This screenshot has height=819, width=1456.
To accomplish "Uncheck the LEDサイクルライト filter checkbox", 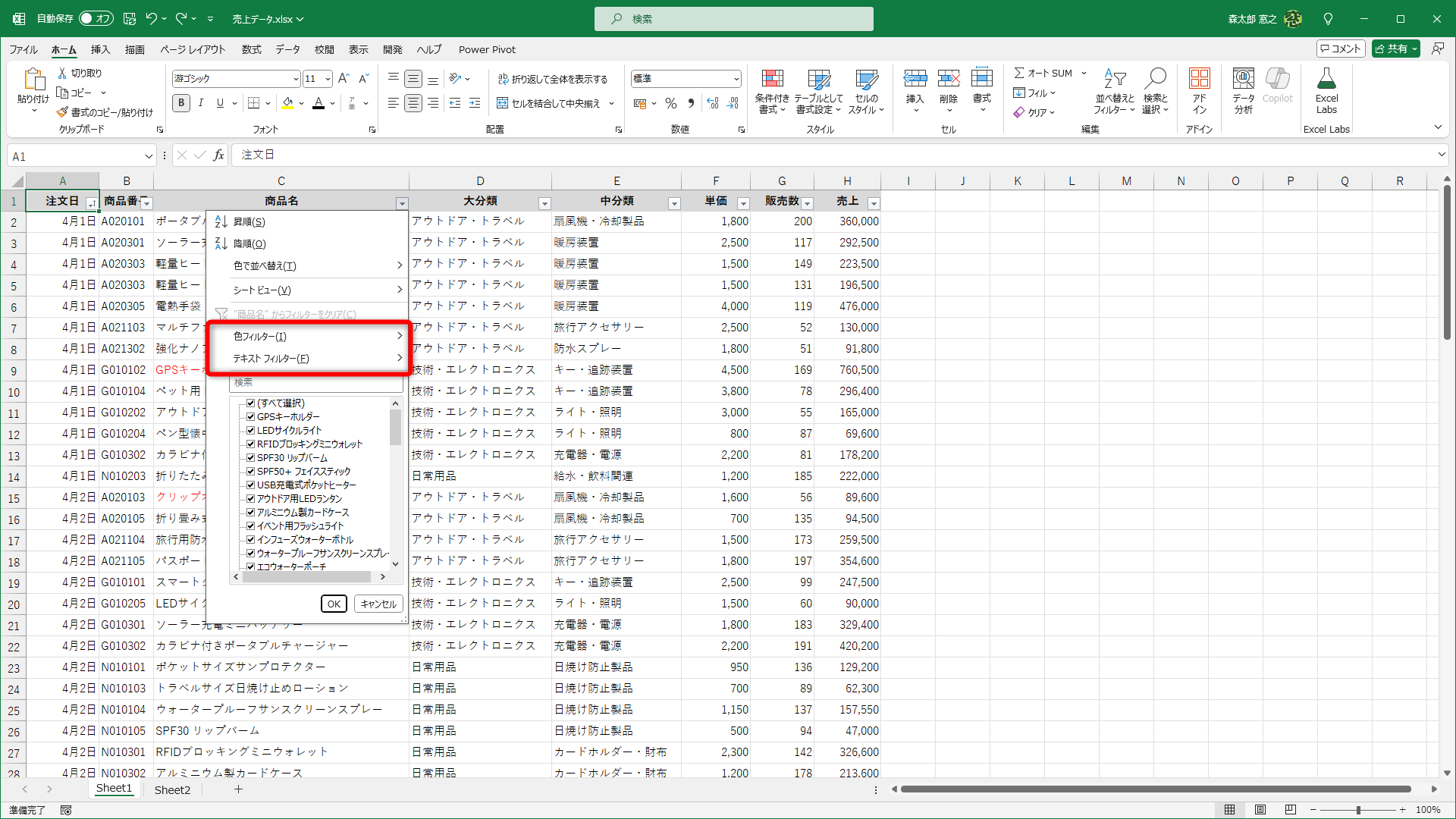I will point(250,431).
